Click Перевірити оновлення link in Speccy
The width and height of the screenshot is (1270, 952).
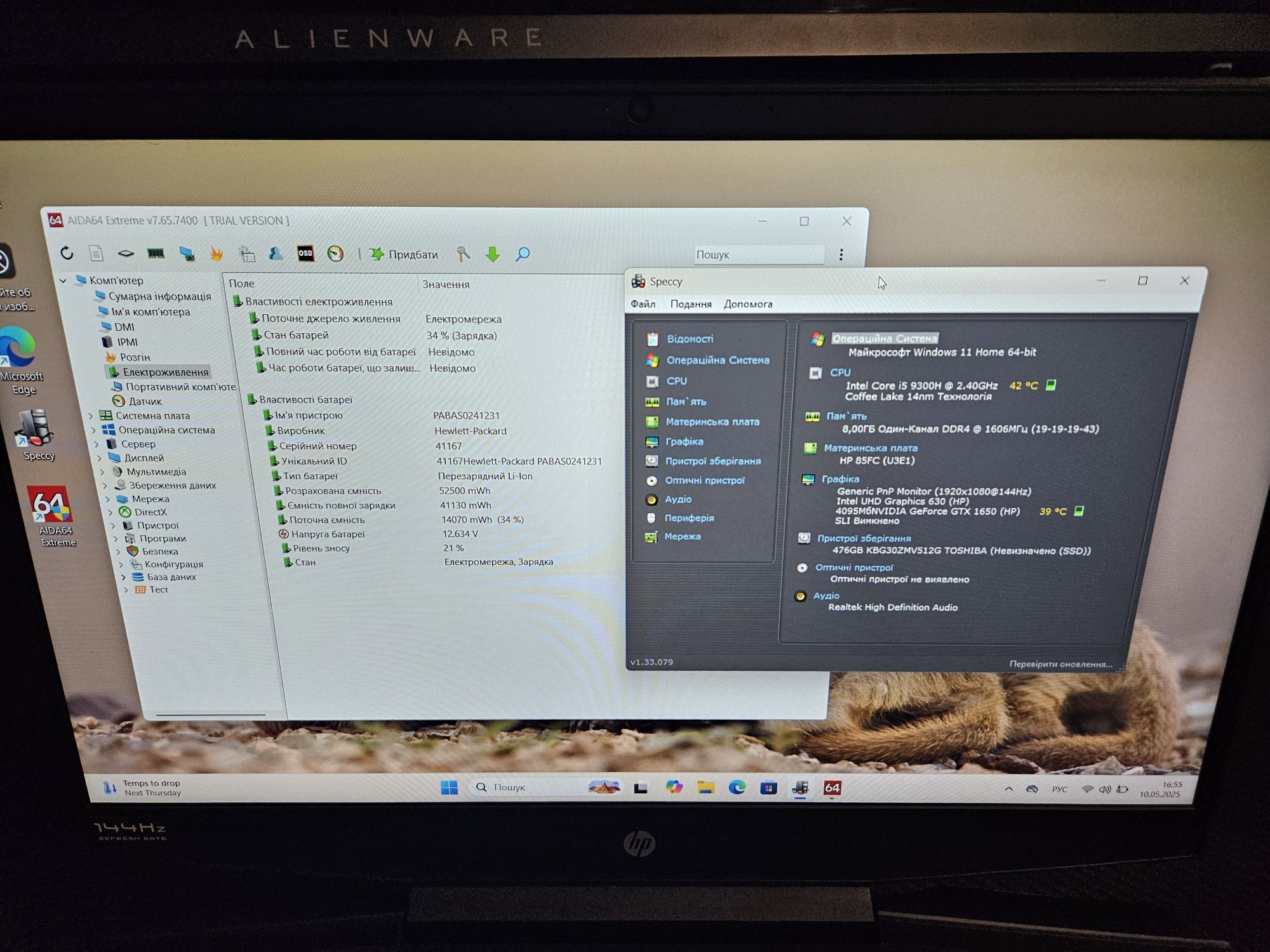(1060, 664)
